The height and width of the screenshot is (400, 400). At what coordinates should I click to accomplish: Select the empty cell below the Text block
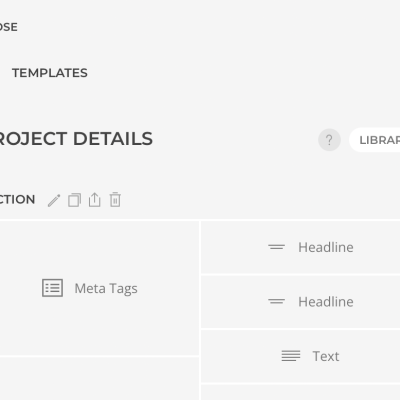(x=301, y=392)
